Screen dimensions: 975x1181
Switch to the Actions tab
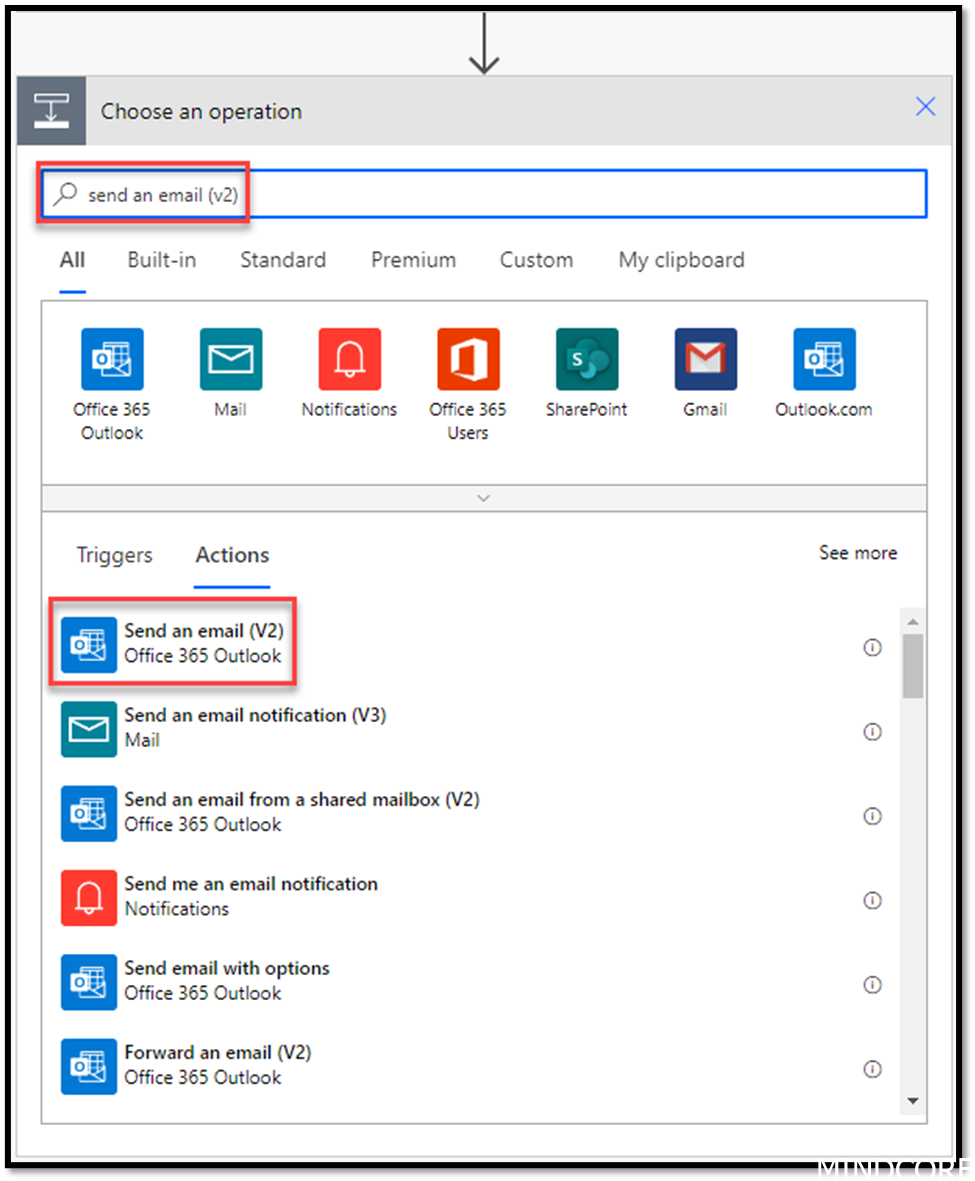(231, 555)
